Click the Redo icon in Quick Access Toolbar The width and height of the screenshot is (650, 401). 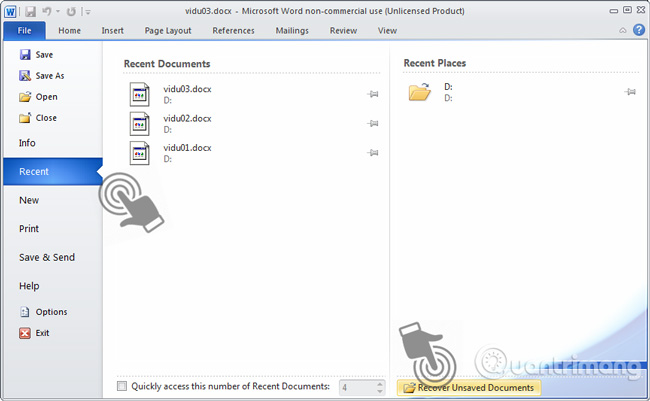pyautogui.click(x=71, y=11)
